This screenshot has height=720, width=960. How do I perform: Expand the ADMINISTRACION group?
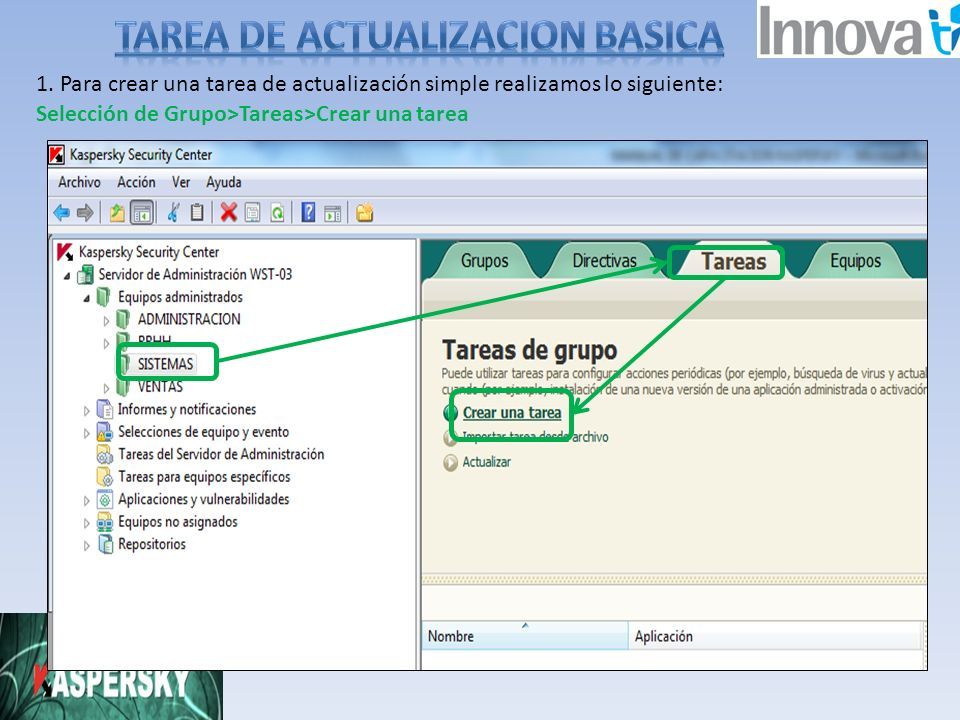click(x=106, y=320)
